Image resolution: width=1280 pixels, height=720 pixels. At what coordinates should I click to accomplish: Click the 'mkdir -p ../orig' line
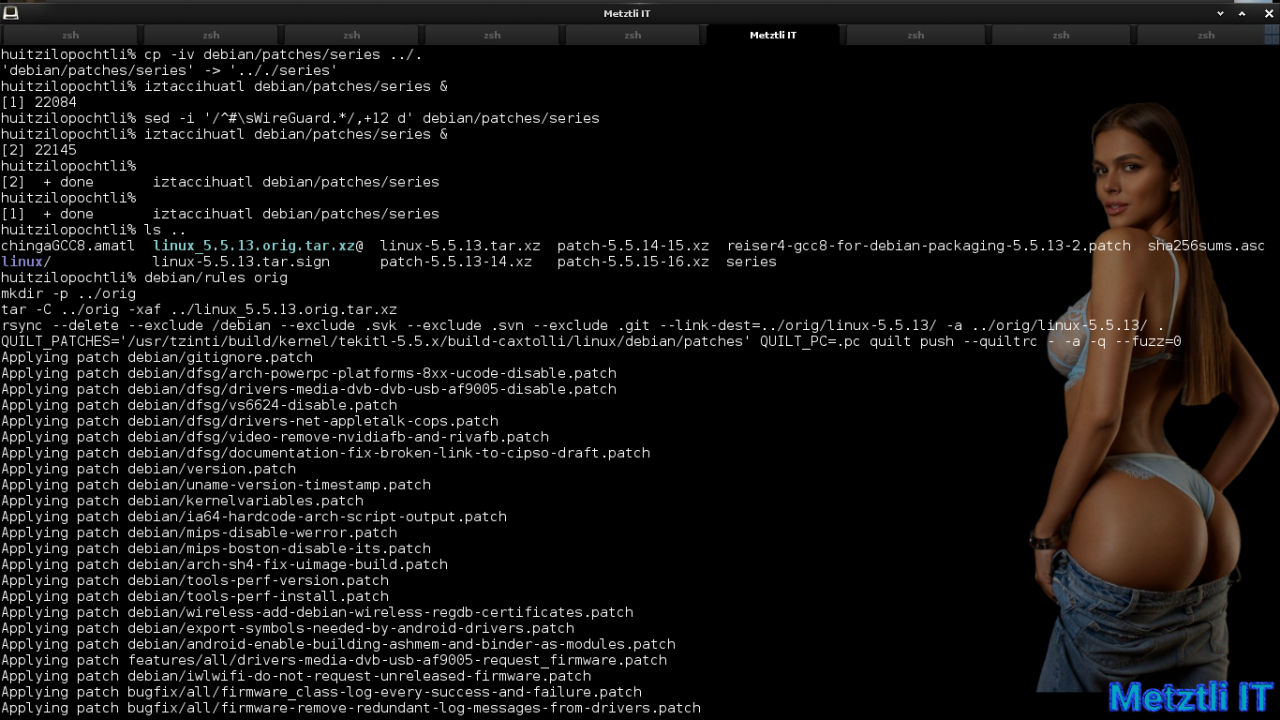(68, 293)
